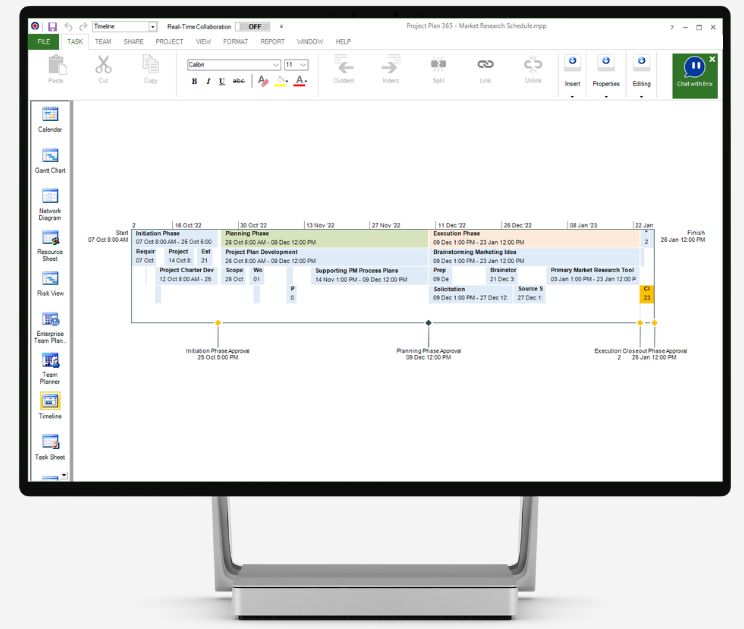Screen dimensions: 744x629
Task: Switch to the FORMAT ribbon tab
Action: pos(235,42)
